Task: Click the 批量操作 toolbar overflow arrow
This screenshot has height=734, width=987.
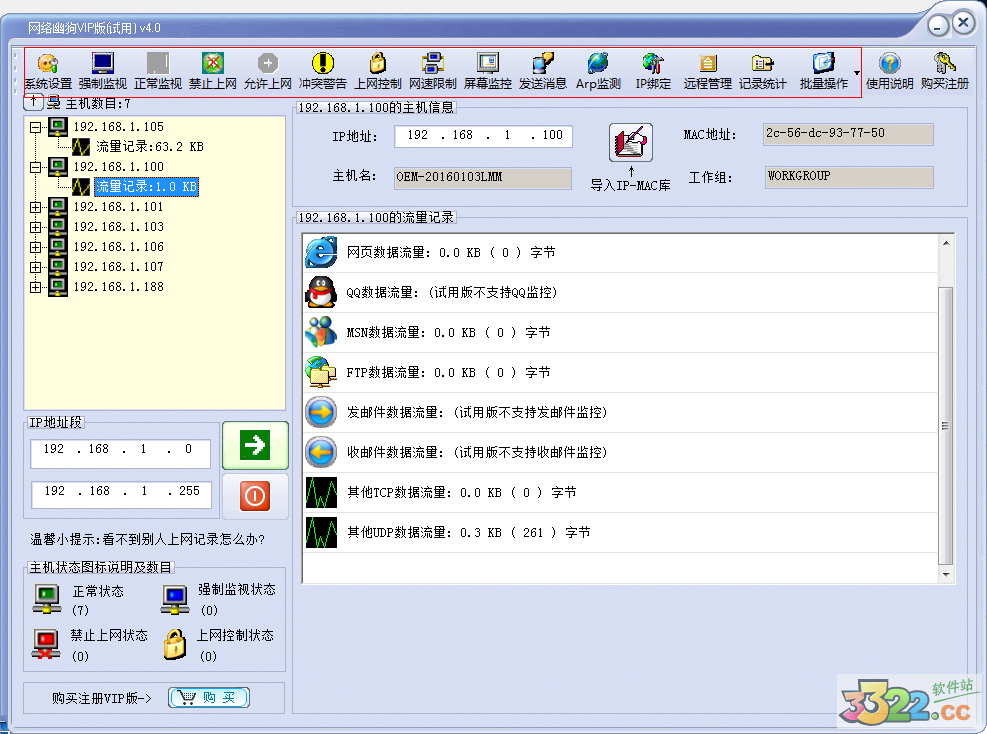Action: (x=857, y=73)
